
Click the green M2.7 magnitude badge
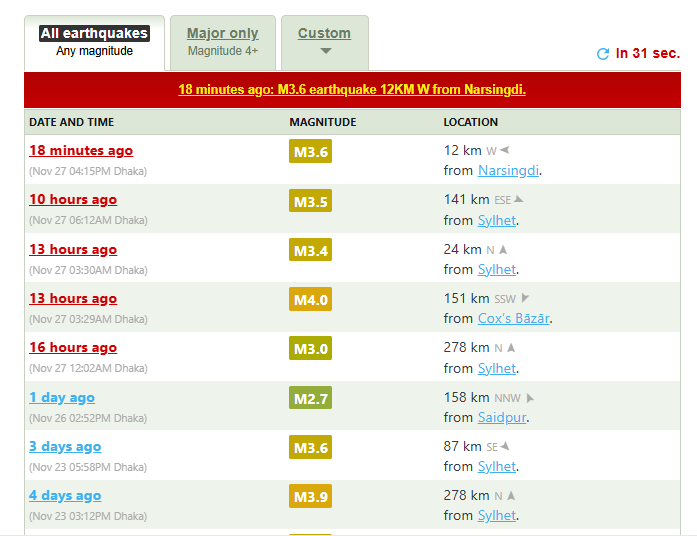click(310, 399)
